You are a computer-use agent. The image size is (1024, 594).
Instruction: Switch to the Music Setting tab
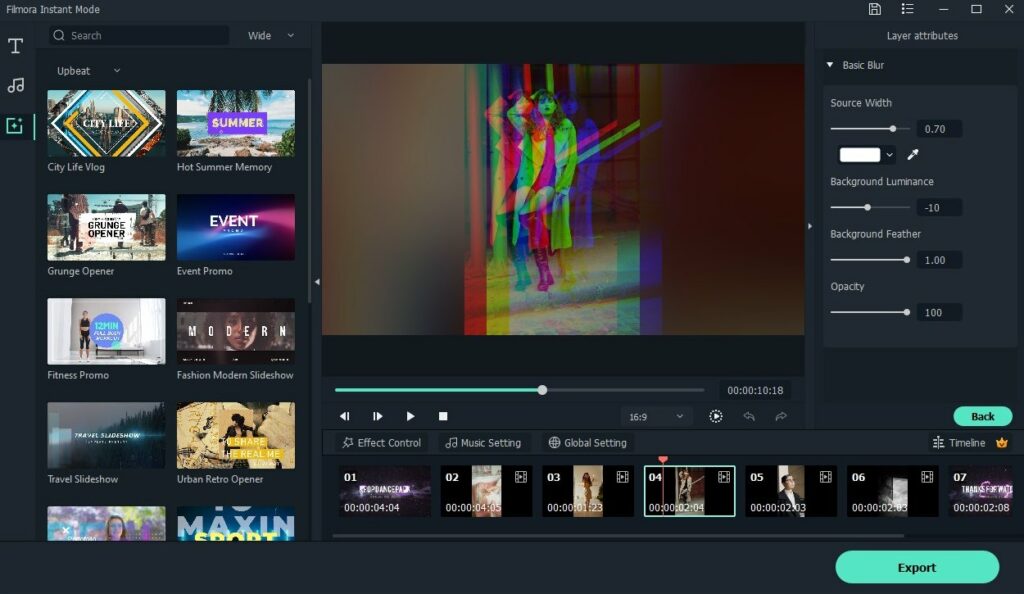484,442
